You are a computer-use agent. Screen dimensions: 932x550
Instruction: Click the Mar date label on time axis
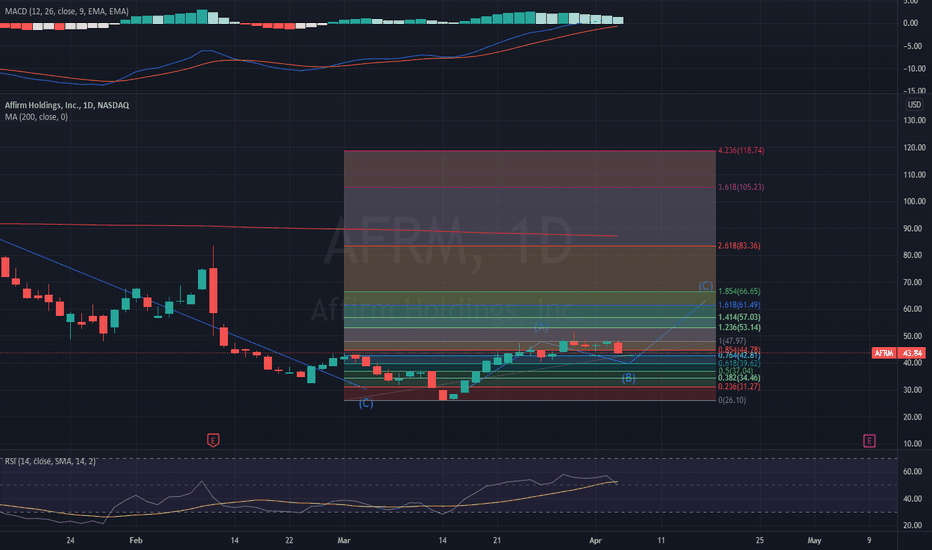coord(344,540)
